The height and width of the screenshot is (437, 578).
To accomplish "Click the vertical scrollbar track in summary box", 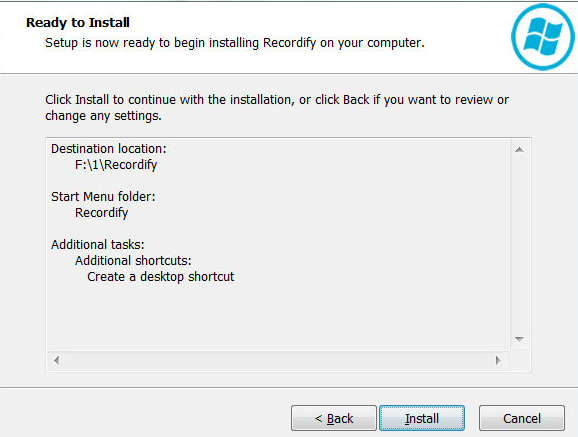I will click(x=520, y=244).
